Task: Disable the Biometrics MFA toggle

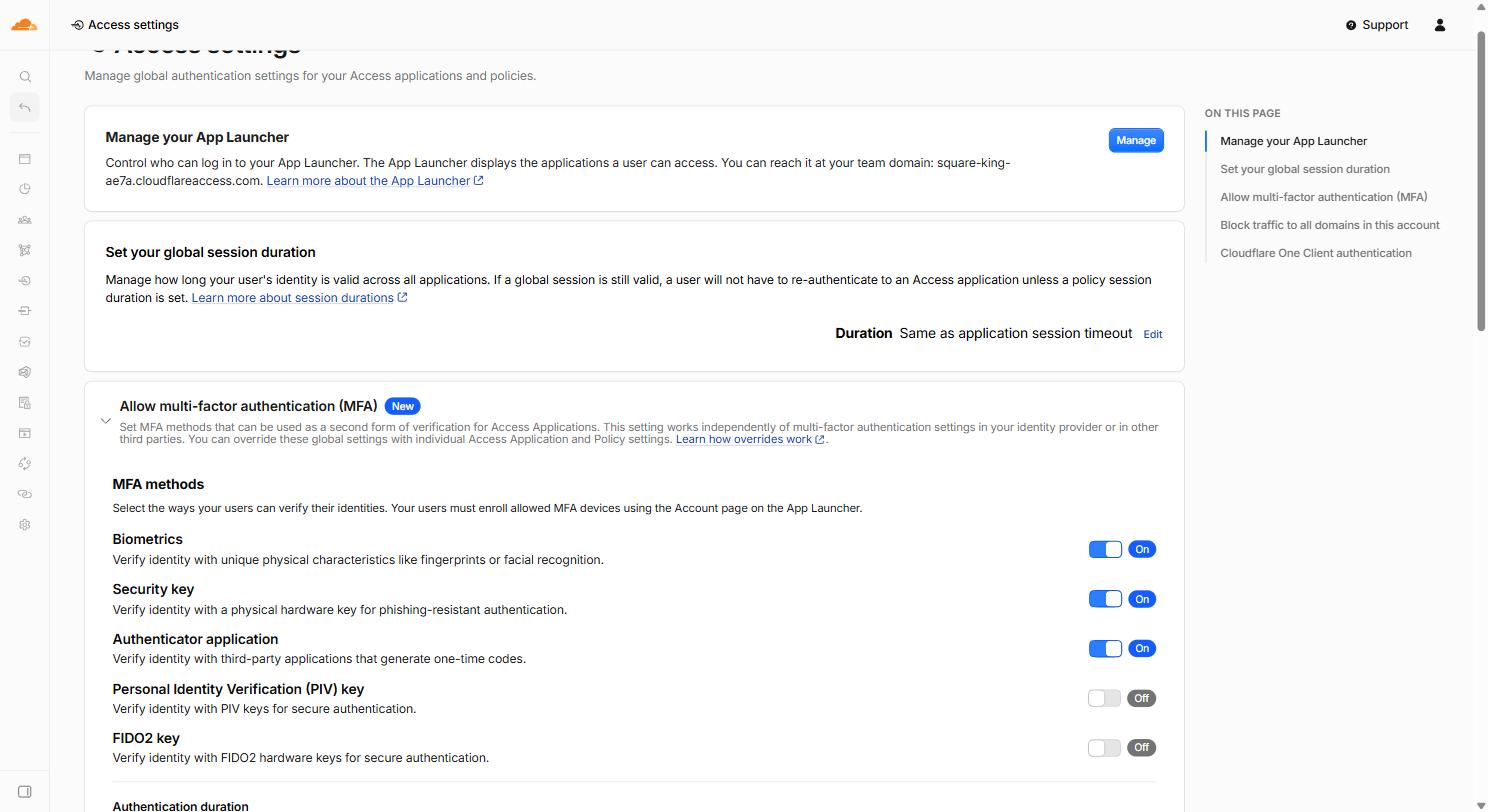Action: pyautogui.click(x=1105, y=549)
